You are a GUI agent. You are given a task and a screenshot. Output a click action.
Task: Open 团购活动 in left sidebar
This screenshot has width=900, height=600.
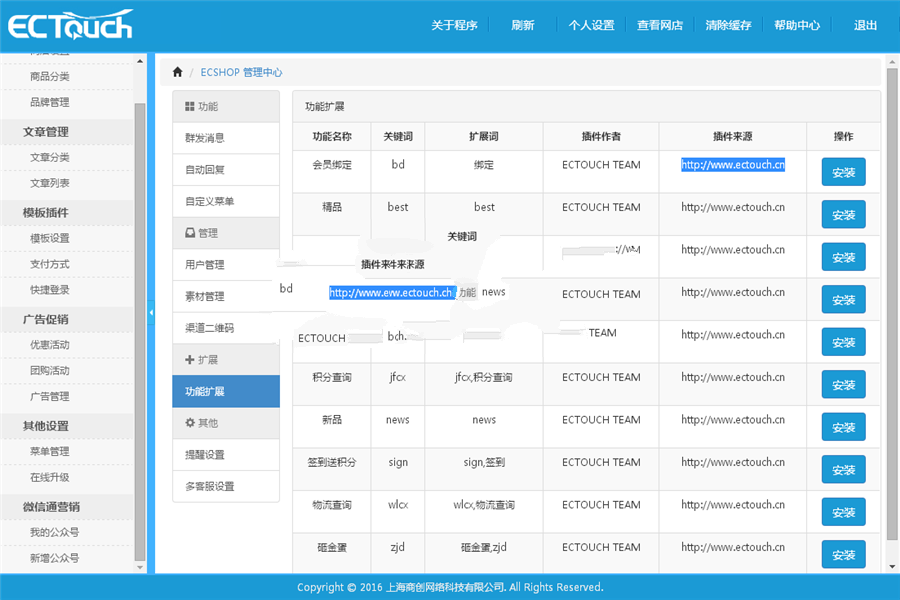pyautogui.click(x=50, y=370)
